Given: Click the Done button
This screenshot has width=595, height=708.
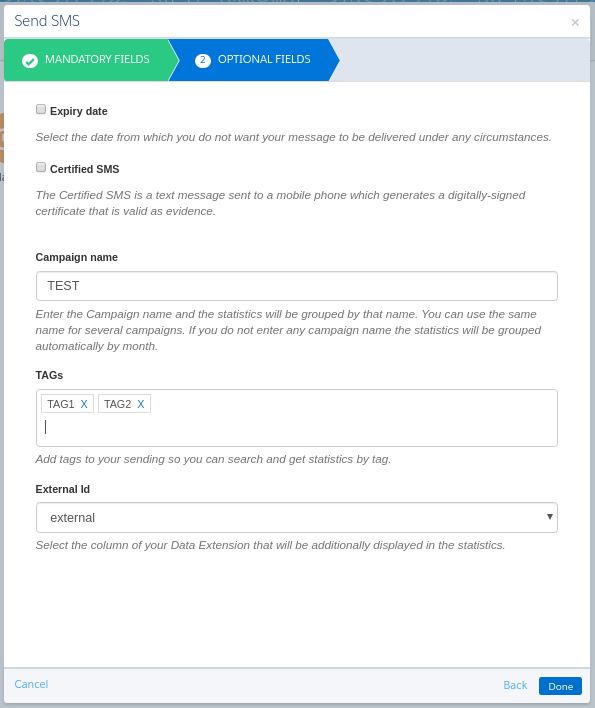Looking at the screenshot, I should coord(560,686).
